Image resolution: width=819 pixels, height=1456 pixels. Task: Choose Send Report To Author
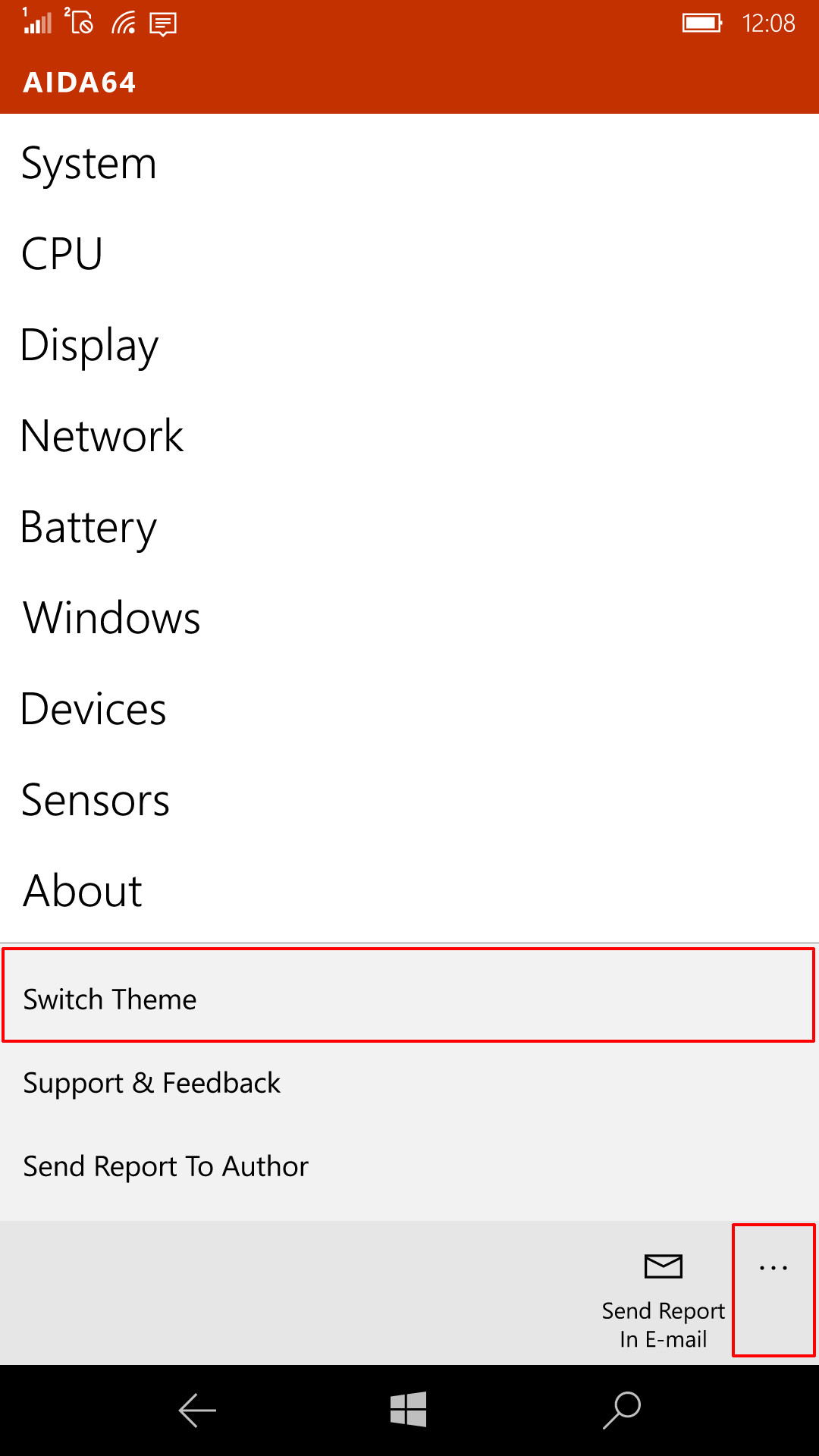coord(165,1166)
